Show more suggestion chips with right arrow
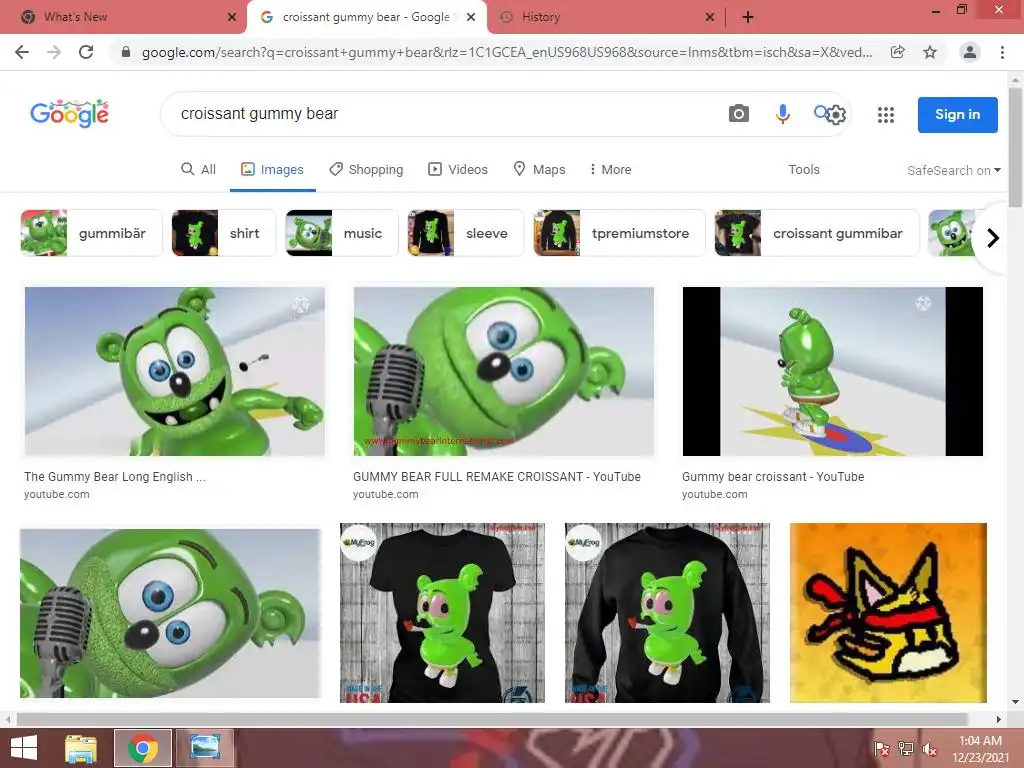This screenshot has width=1024, height=768. [993, 238]
